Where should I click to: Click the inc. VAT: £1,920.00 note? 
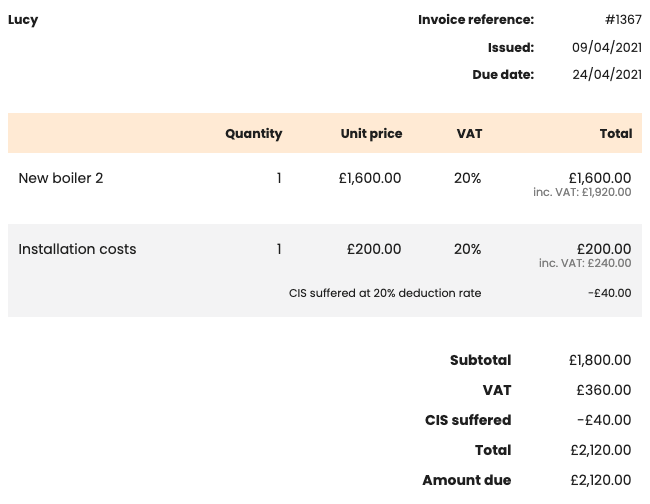582,192
